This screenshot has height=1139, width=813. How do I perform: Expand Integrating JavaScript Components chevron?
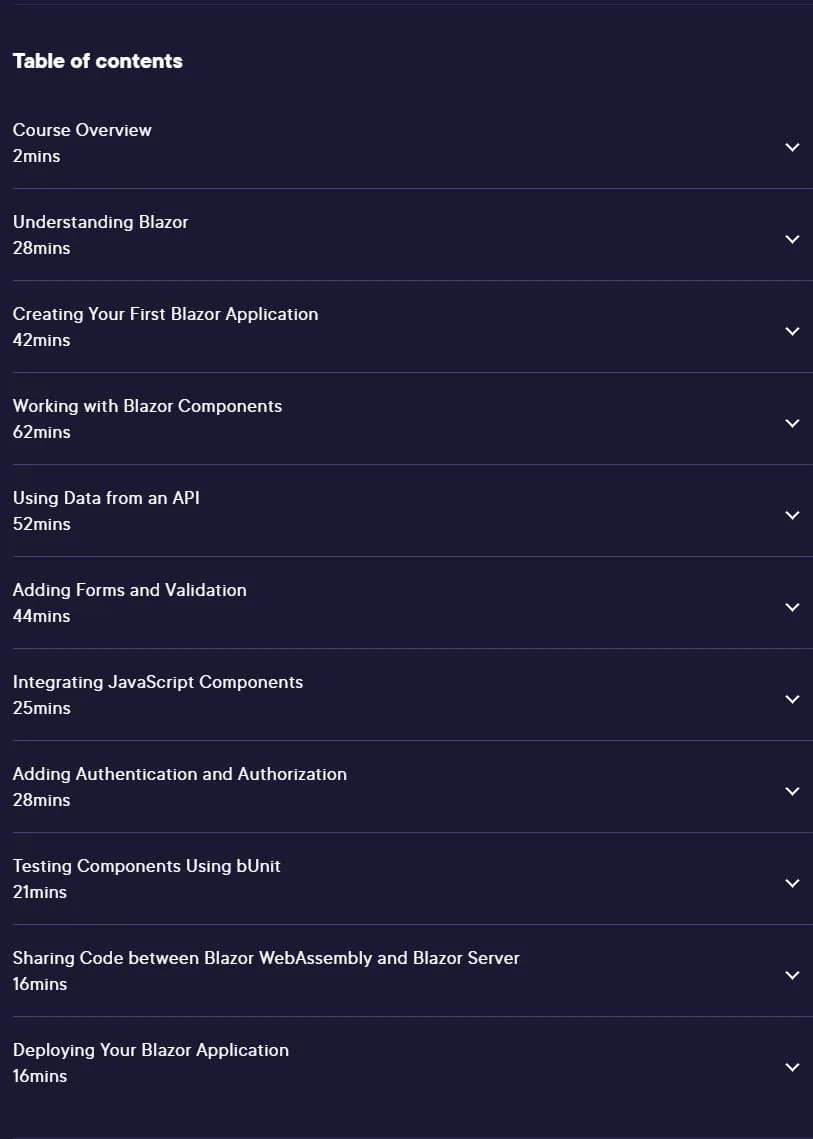click(792, 699)
